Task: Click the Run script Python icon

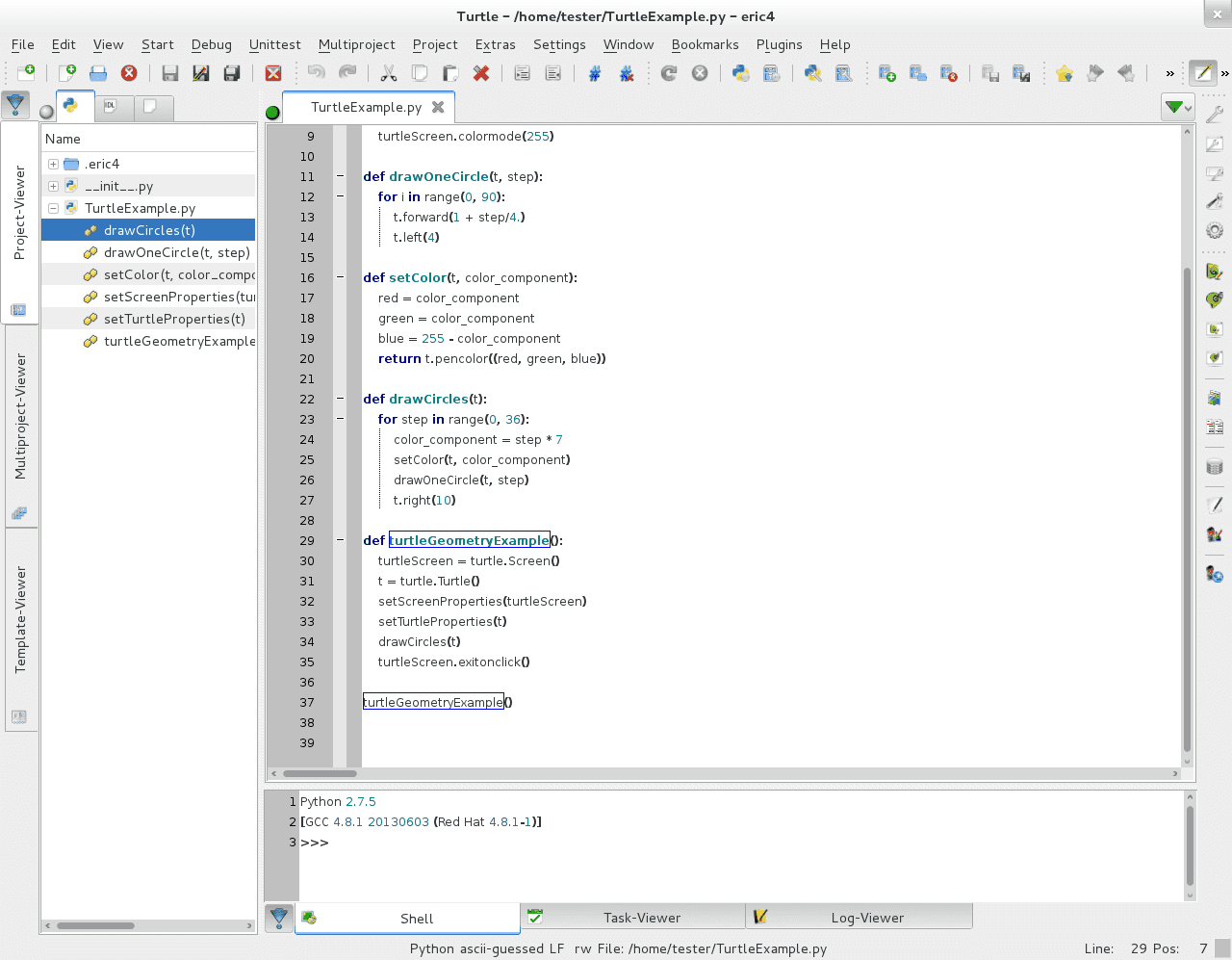Action: click(740, 73)
